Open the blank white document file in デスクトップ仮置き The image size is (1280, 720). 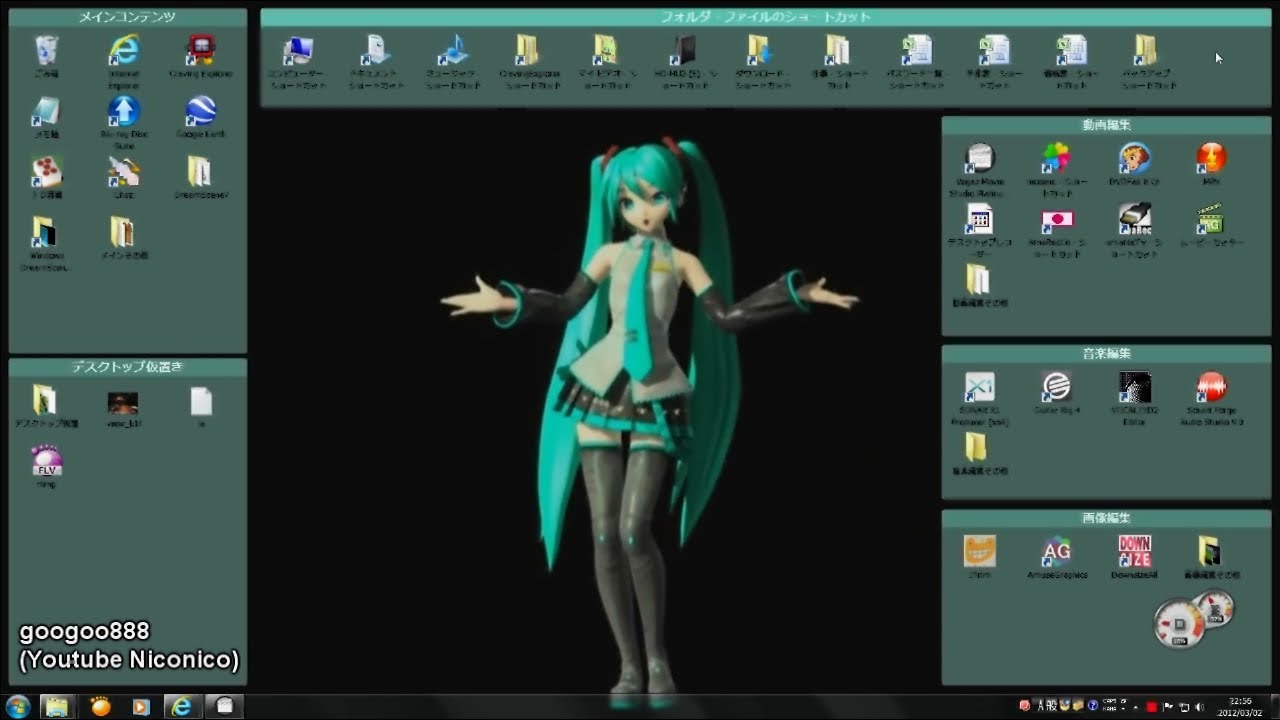click(x=201, y=401)
